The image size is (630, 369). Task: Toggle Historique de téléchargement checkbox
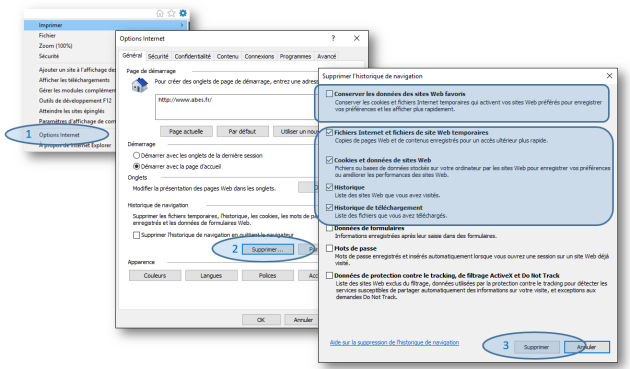[329, 208]
